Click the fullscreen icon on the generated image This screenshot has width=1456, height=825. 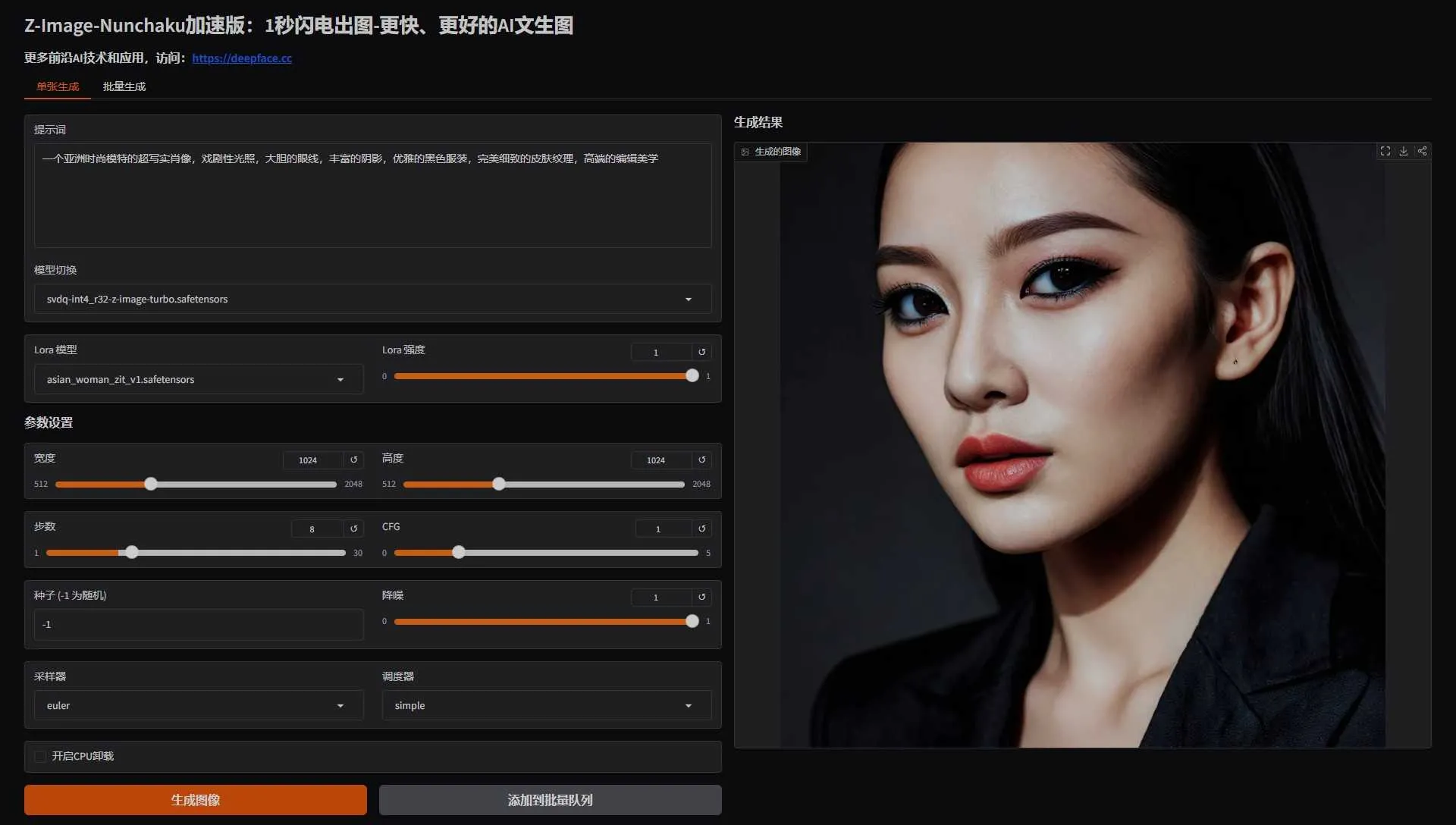pos(1385,151)
